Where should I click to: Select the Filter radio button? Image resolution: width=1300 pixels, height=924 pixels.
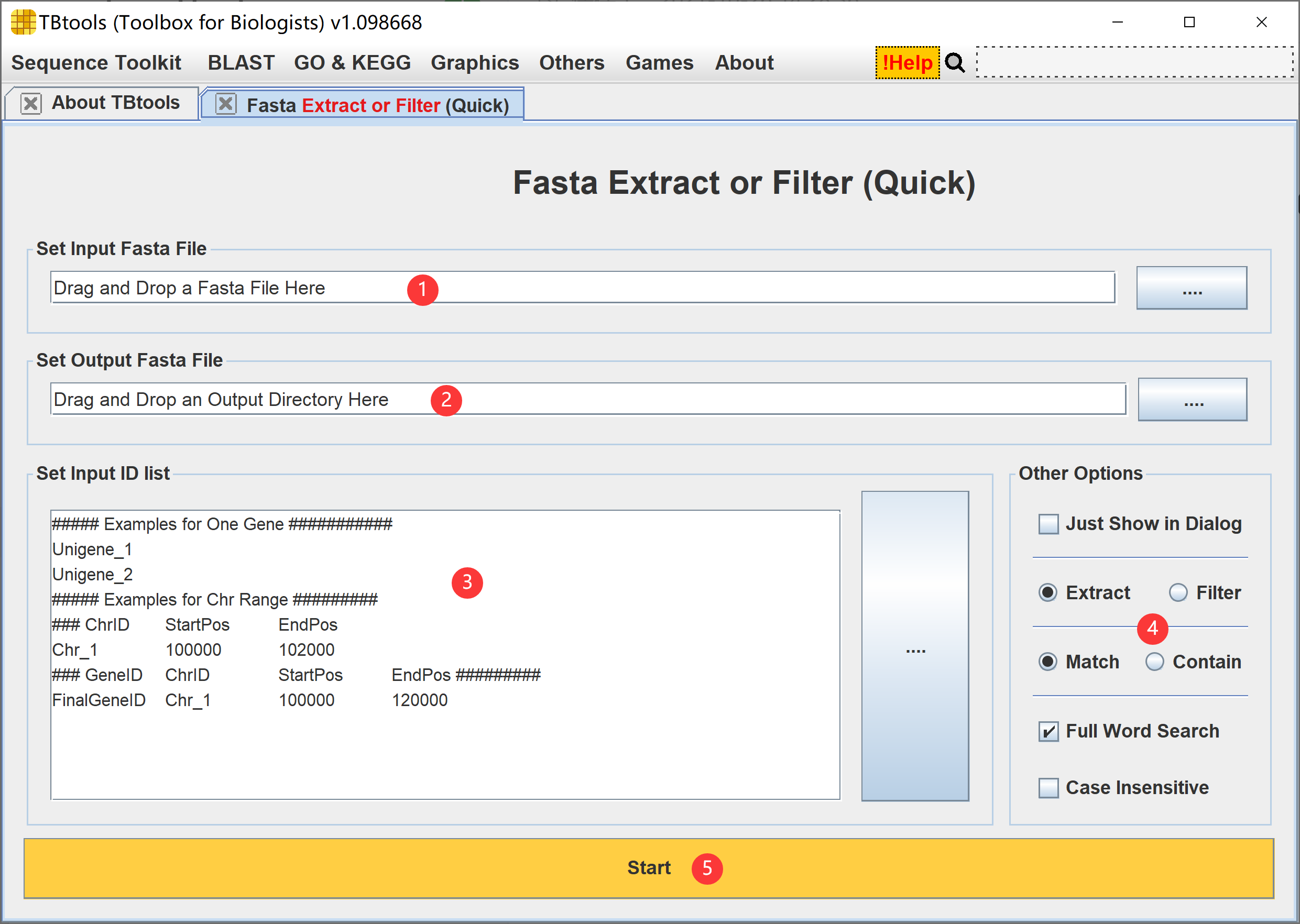tap(1177, 593)
